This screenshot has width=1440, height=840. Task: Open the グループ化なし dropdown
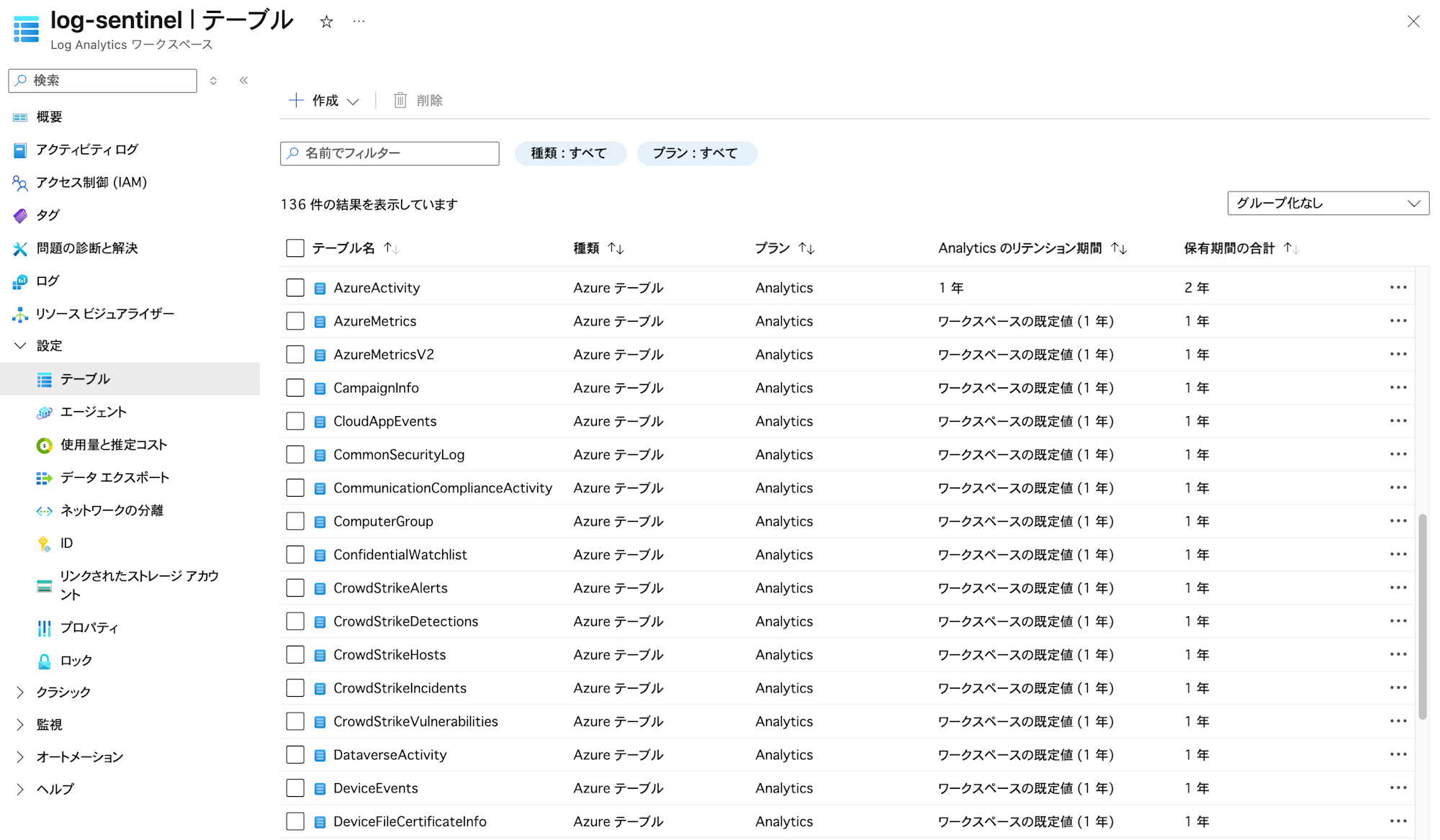1328,204
